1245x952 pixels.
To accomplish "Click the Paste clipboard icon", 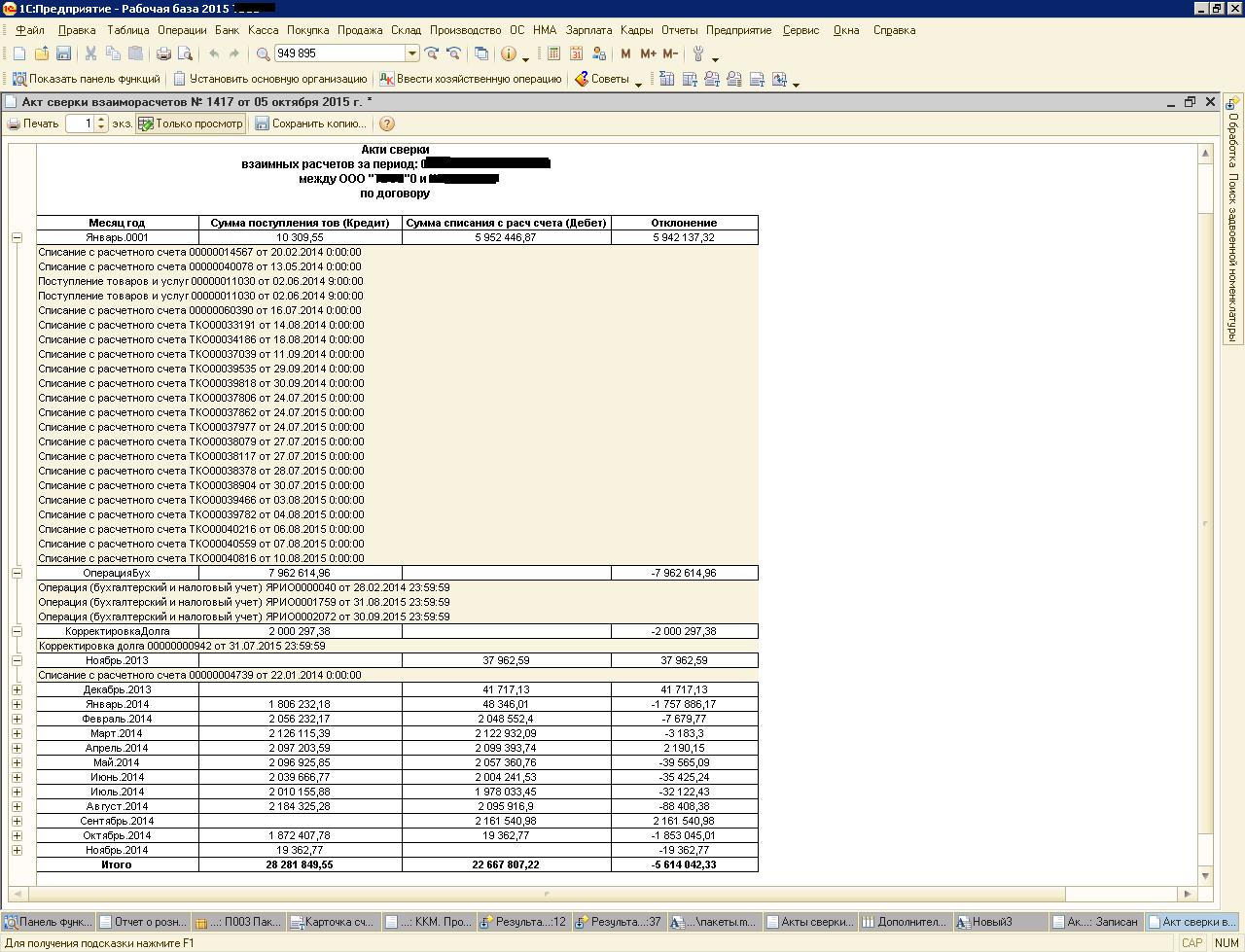I will 135,53.
